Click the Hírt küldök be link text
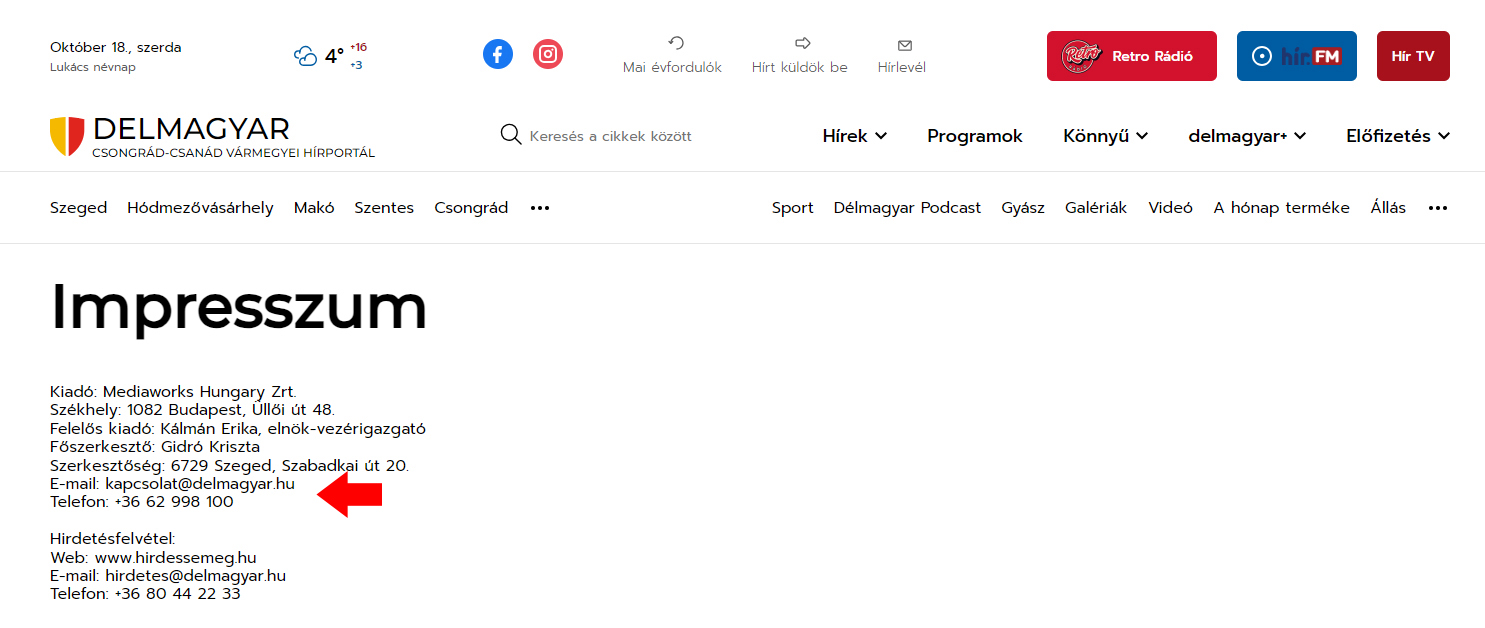1485x628 pixels. pos(799,67)
